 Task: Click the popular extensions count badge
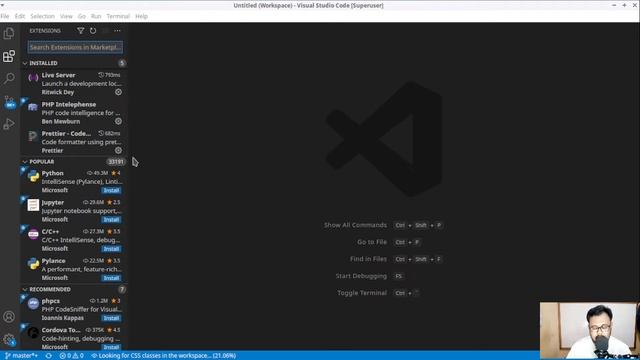116,162
